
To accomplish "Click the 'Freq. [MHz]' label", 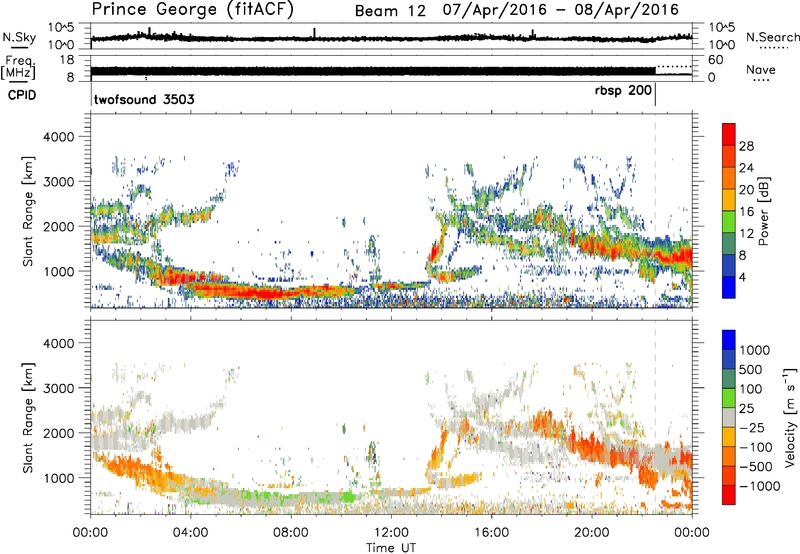I will pos(19,67).
